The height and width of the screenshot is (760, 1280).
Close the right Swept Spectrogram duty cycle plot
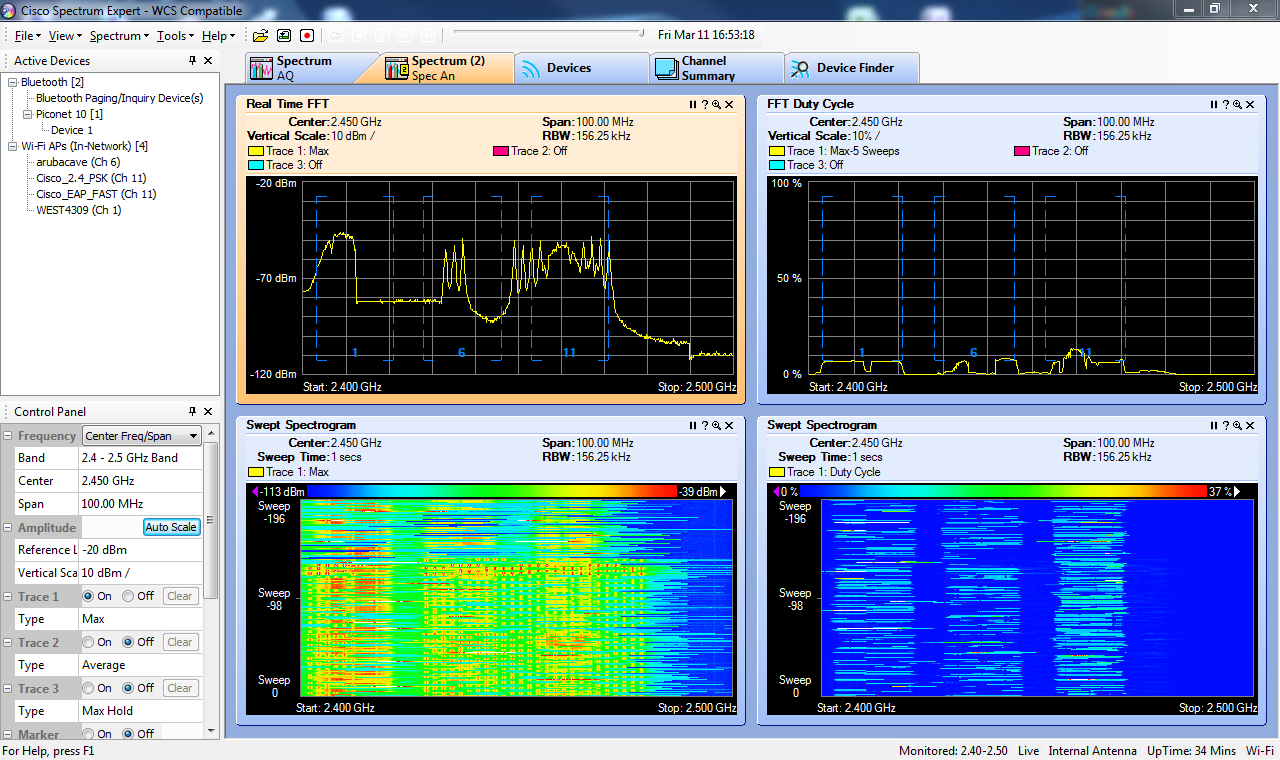[x=1250, y=425]
